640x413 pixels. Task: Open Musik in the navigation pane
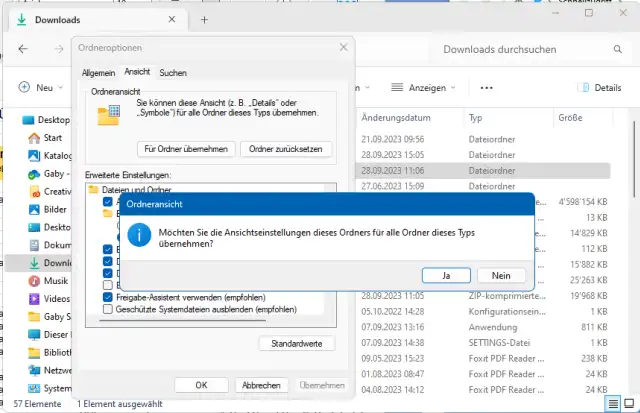(x=48, y=281)
